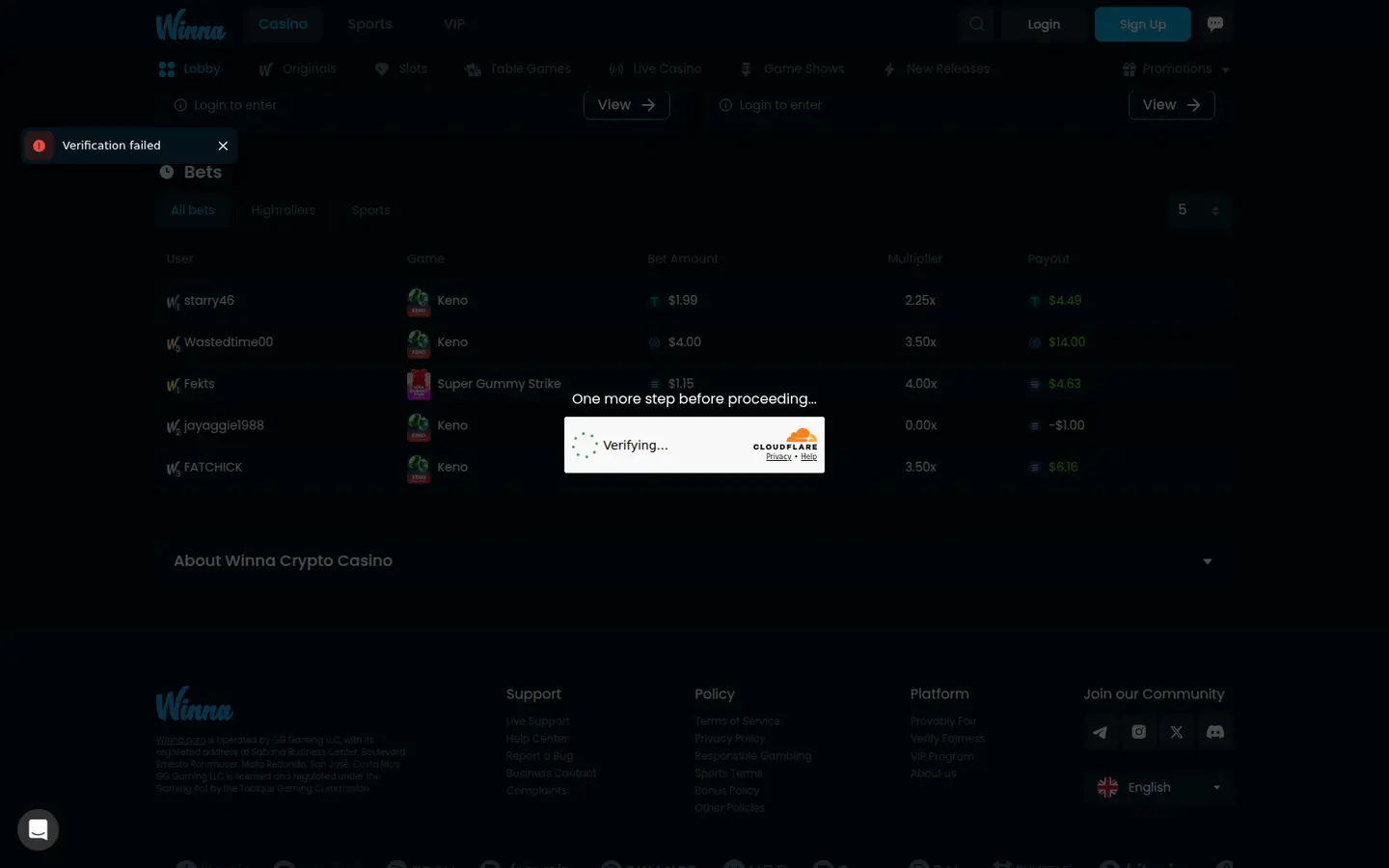This screenshot has height=868, width=1389.
Task: Switch to the Sports tab in header
Action: click(369, 24)
